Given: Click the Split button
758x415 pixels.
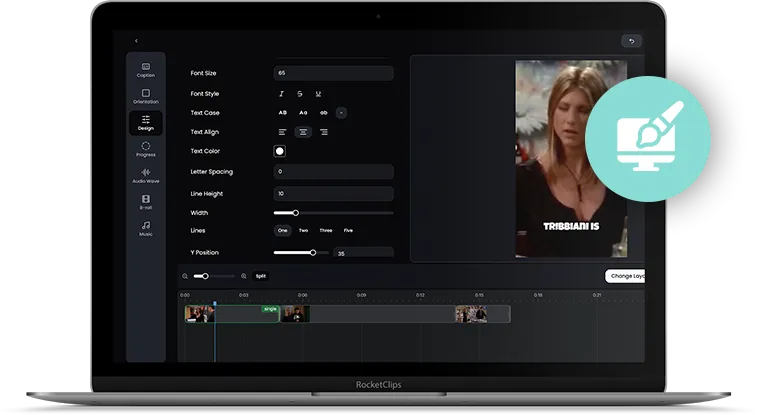Looking at the screenshot, I should [x=261, y=276].
